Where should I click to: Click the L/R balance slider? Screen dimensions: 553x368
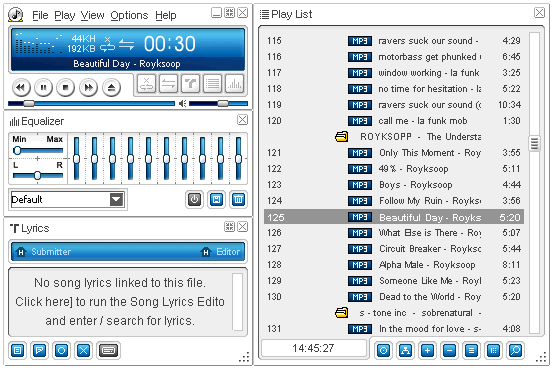point(38,175)
